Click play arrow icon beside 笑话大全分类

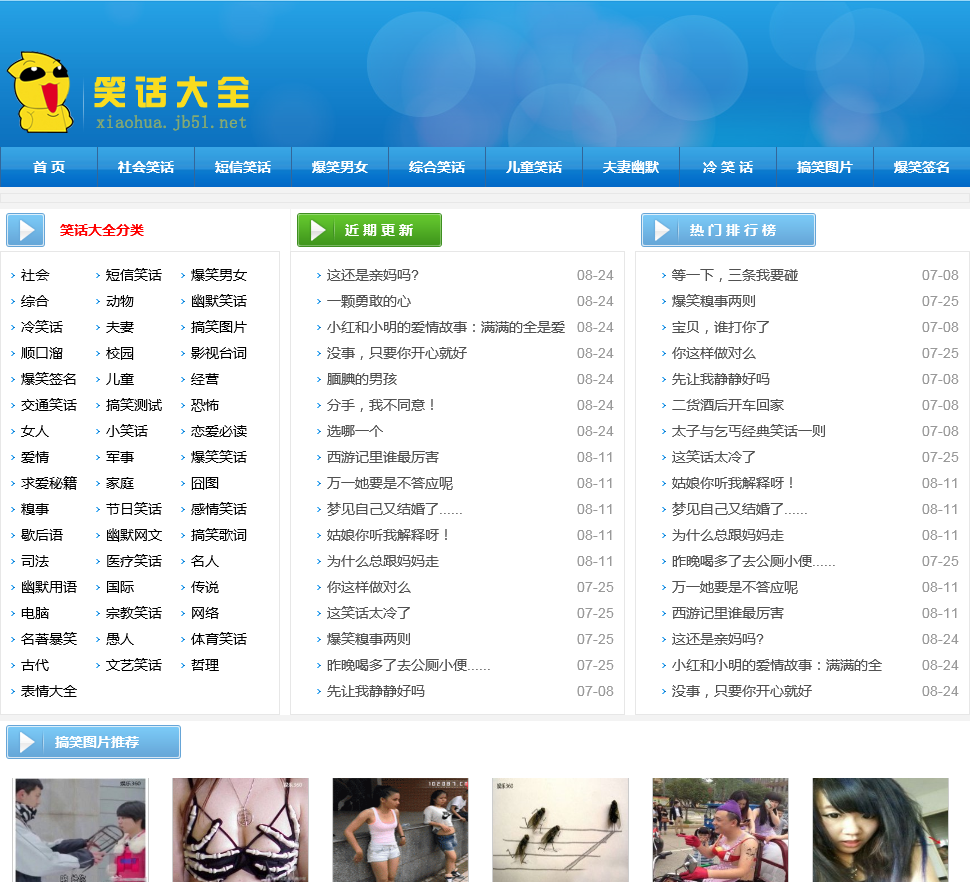tap(25, 230)
